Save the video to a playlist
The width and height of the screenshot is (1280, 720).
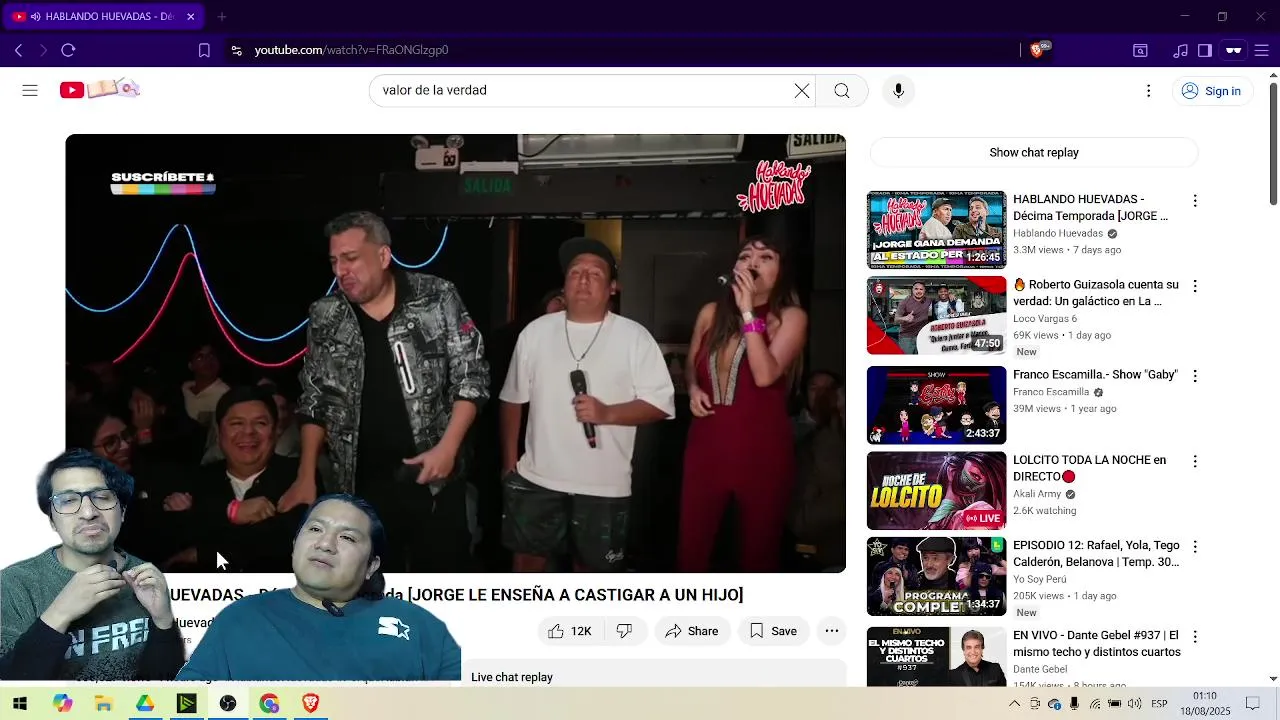pos(773,631)
